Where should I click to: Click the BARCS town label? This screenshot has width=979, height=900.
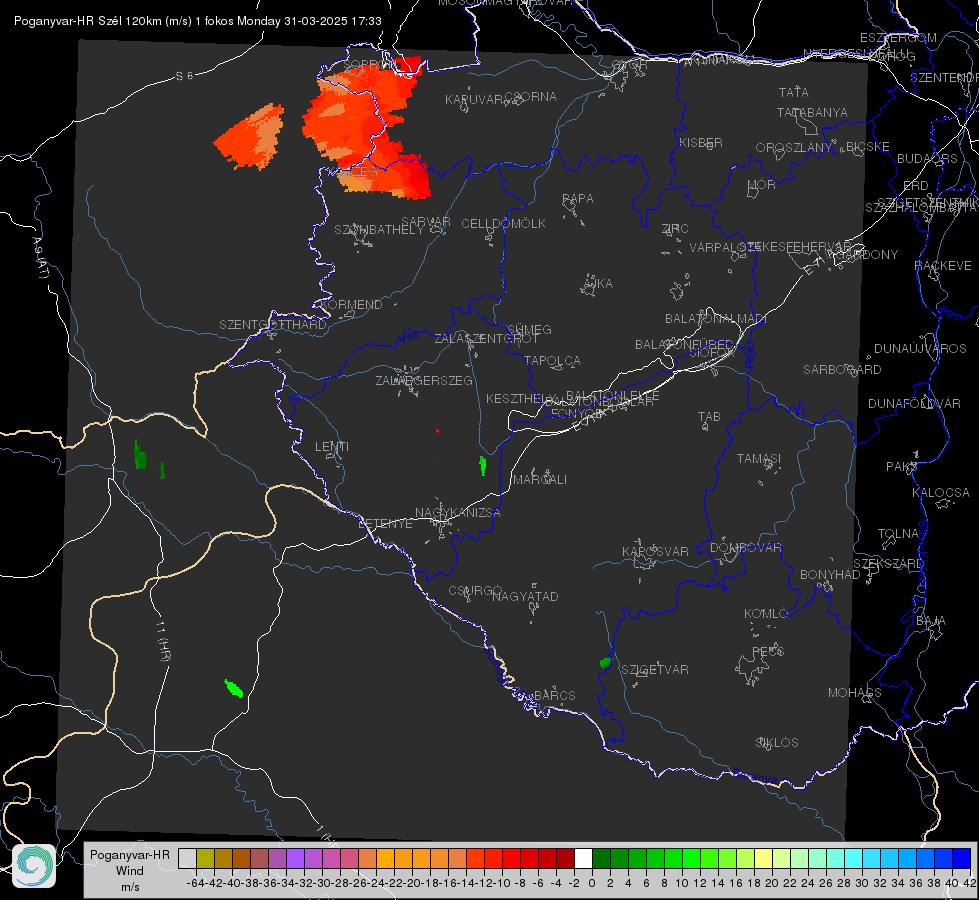point(554,696)
